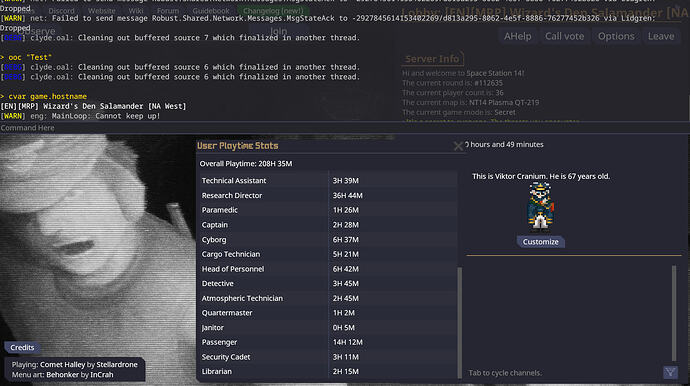Viewport: 690px width, 386px height.
Task: Click the 'MainLoop: Cannot keep up!' warning
Action: point(80,116)
